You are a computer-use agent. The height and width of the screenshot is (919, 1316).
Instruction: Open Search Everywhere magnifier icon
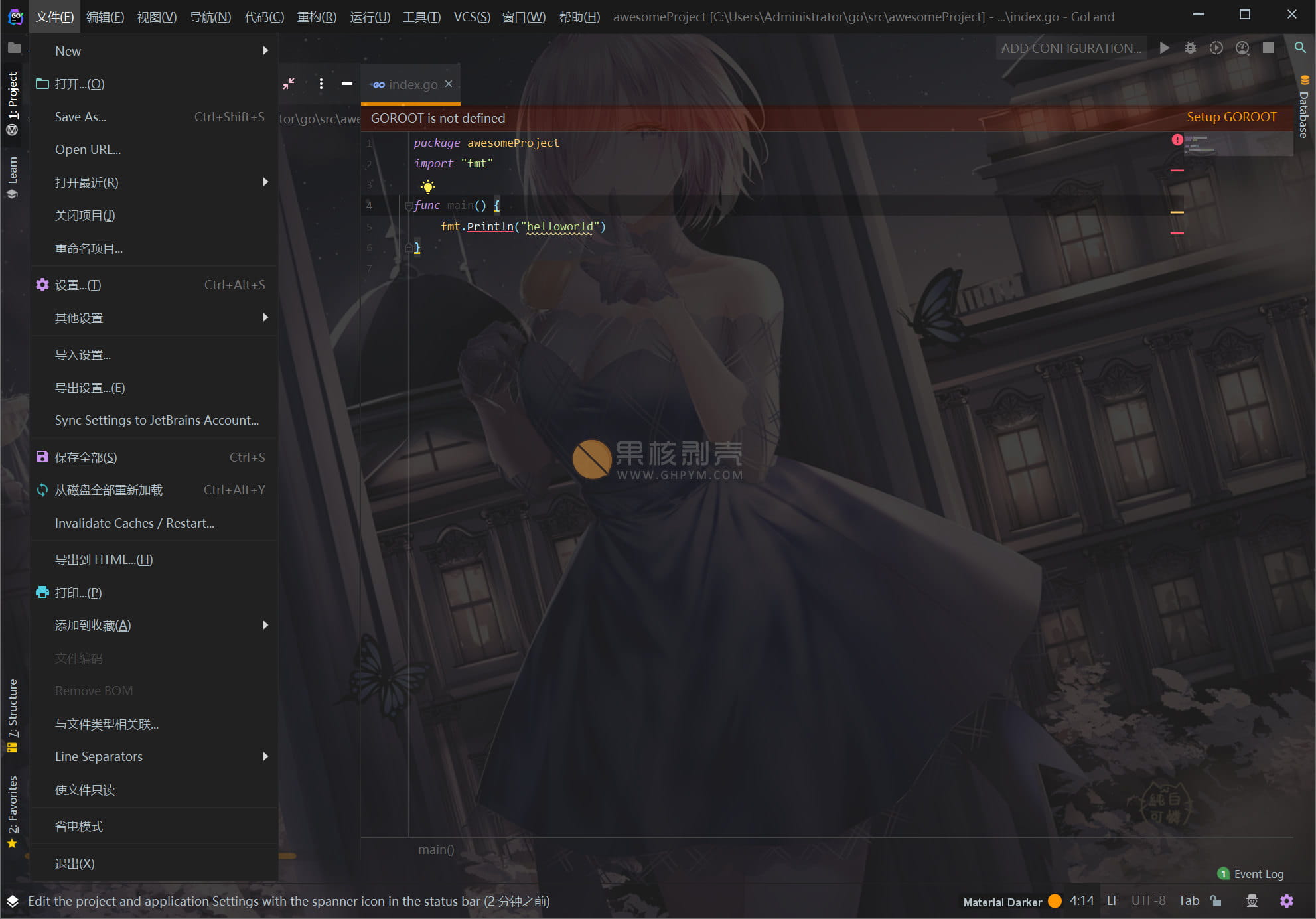coord(1300,48)
